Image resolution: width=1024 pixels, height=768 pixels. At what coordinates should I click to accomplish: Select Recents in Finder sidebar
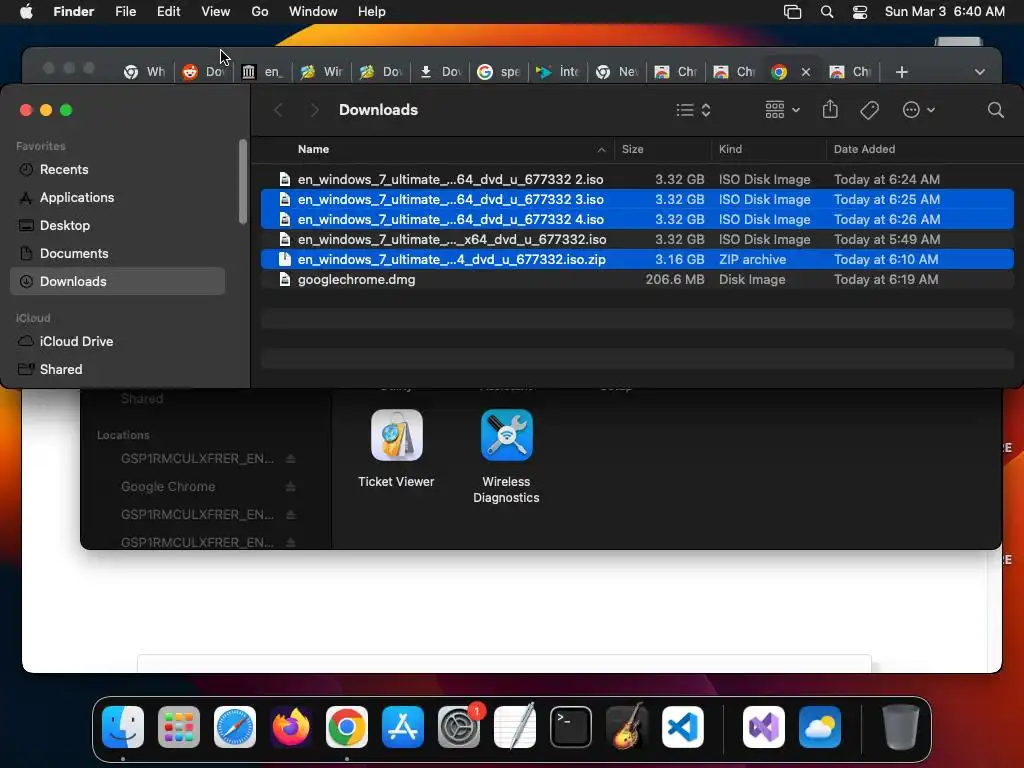click(118, 170)
